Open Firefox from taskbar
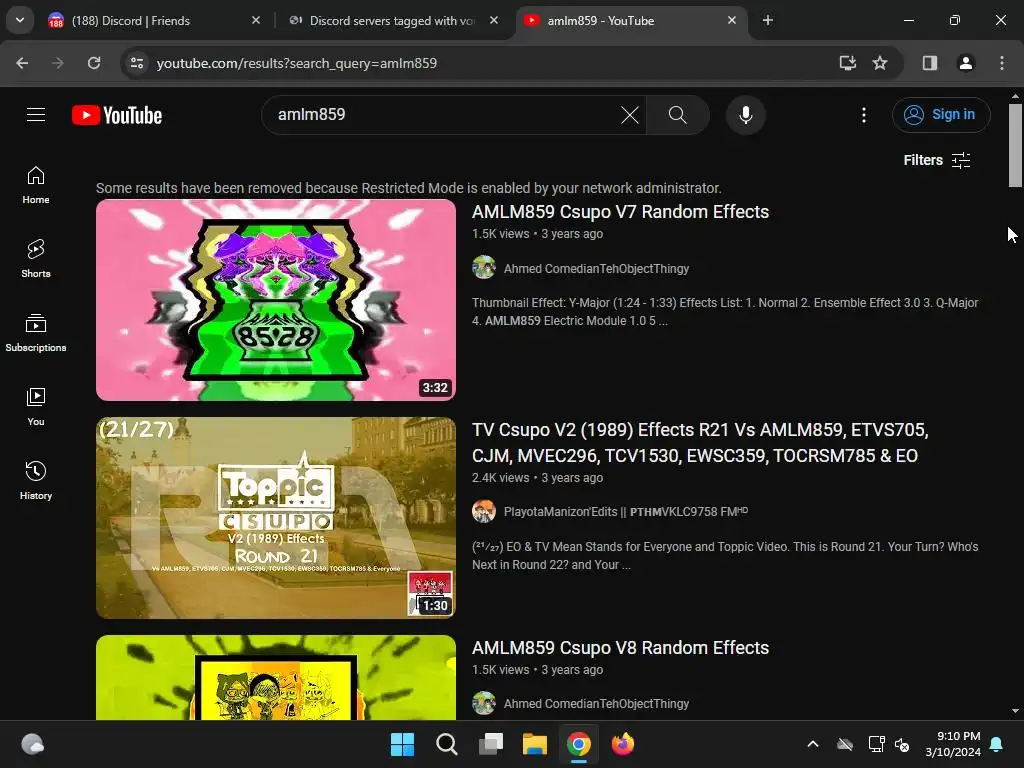This screenshot has width=1024, height=768. click(623, 744)
